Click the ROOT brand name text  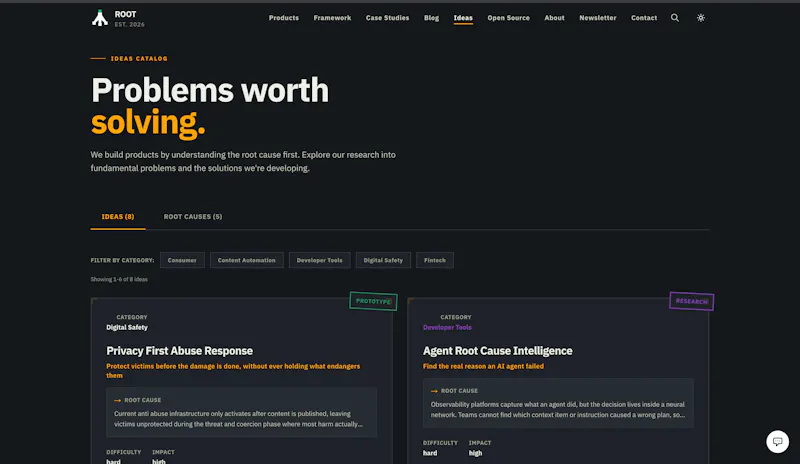tap(126, 14)
